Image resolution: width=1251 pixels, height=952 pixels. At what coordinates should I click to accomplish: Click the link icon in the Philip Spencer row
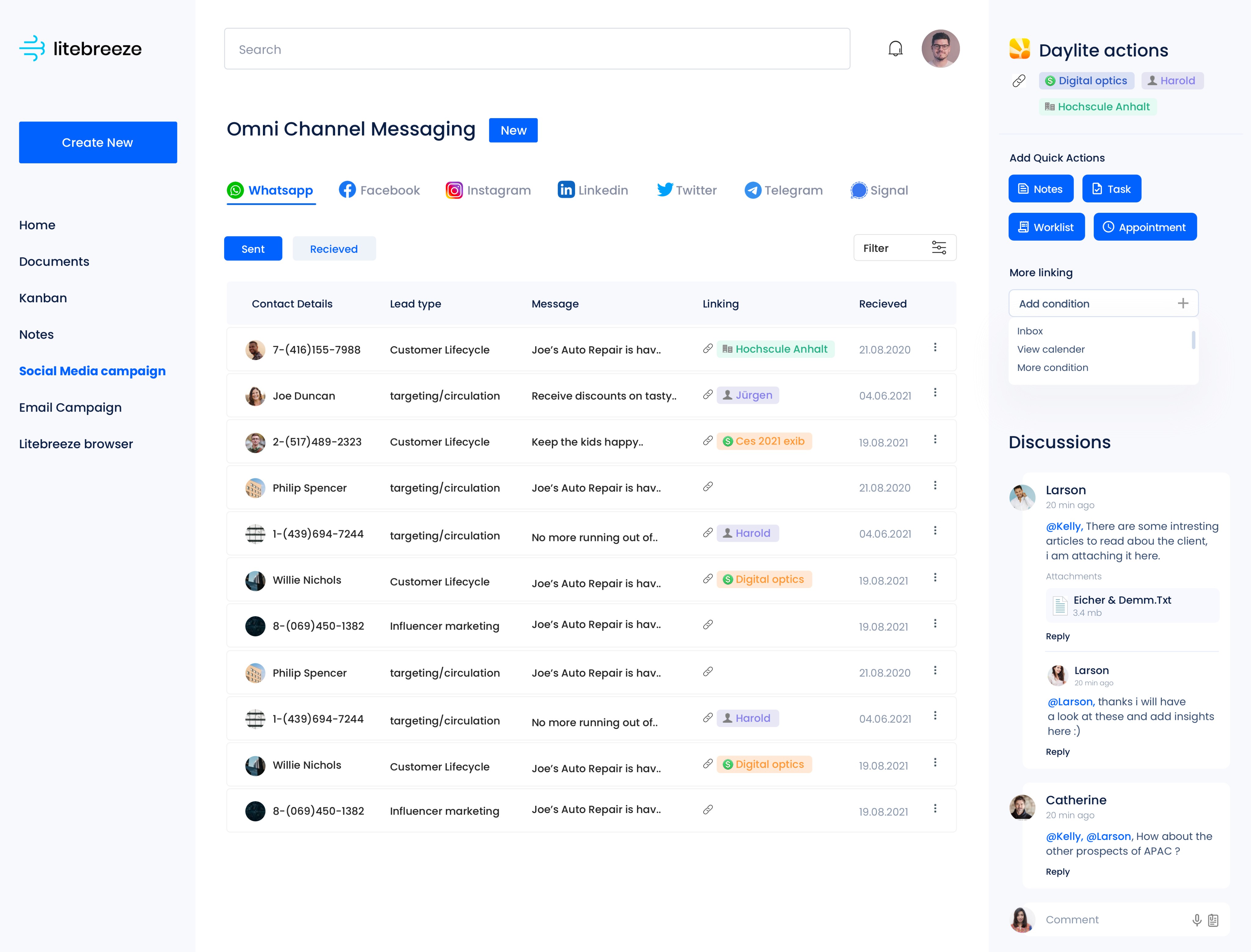pos(708,487)
